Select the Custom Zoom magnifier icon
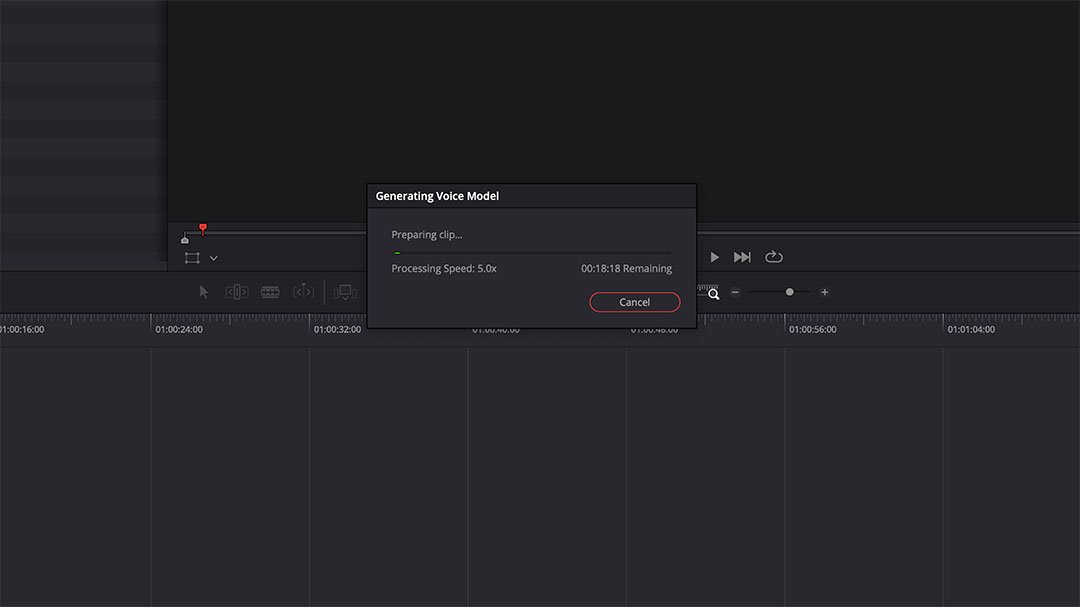 pyautogui.click(x=711, y=292)
